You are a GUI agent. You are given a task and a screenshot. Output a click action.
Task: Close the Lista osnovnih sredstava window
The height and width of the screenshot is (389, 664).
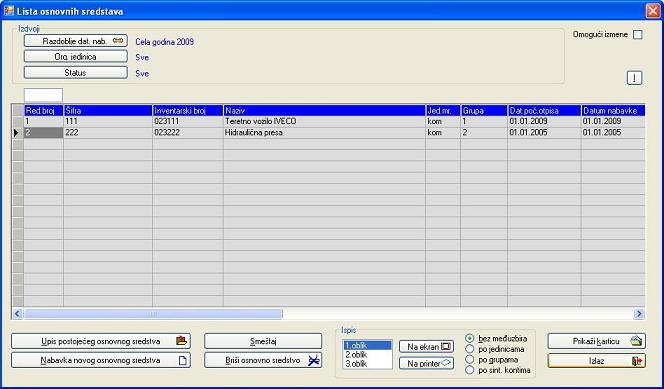pyautogui.click(x=653, y=11)
